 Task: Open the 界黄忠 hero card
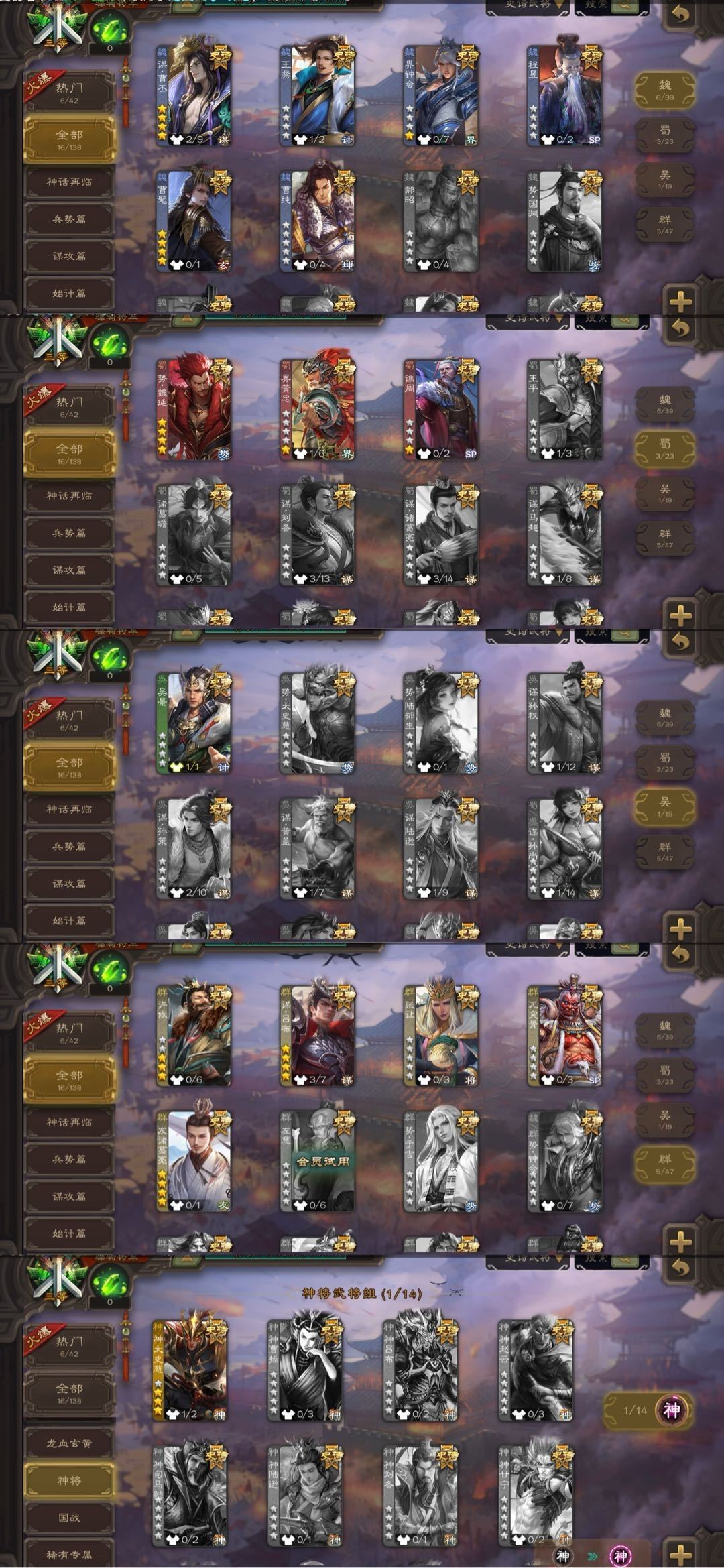[x=317, y=409]
